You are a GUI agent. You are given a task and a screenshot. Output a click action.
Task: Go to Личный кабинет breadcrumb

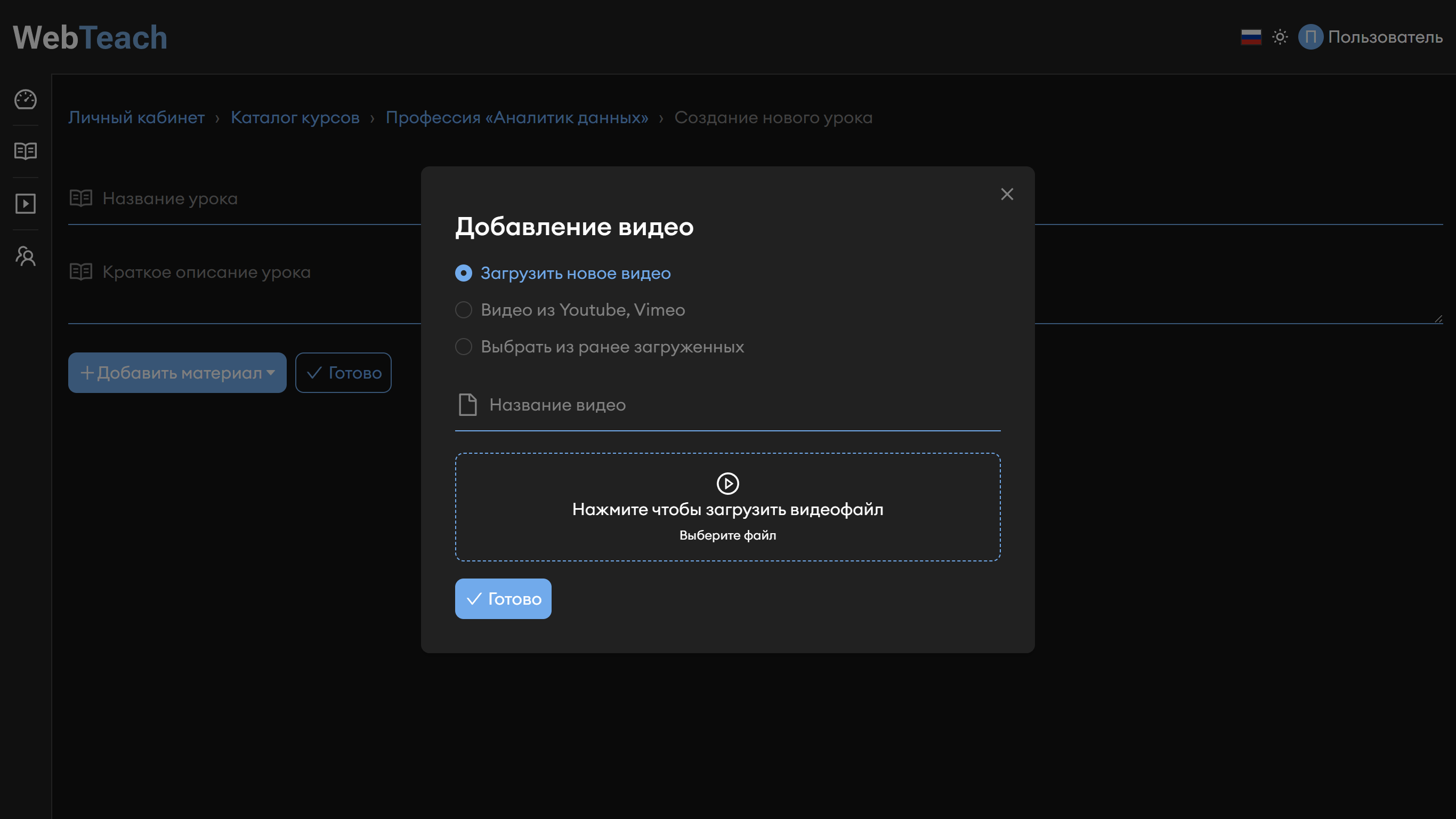136,118
